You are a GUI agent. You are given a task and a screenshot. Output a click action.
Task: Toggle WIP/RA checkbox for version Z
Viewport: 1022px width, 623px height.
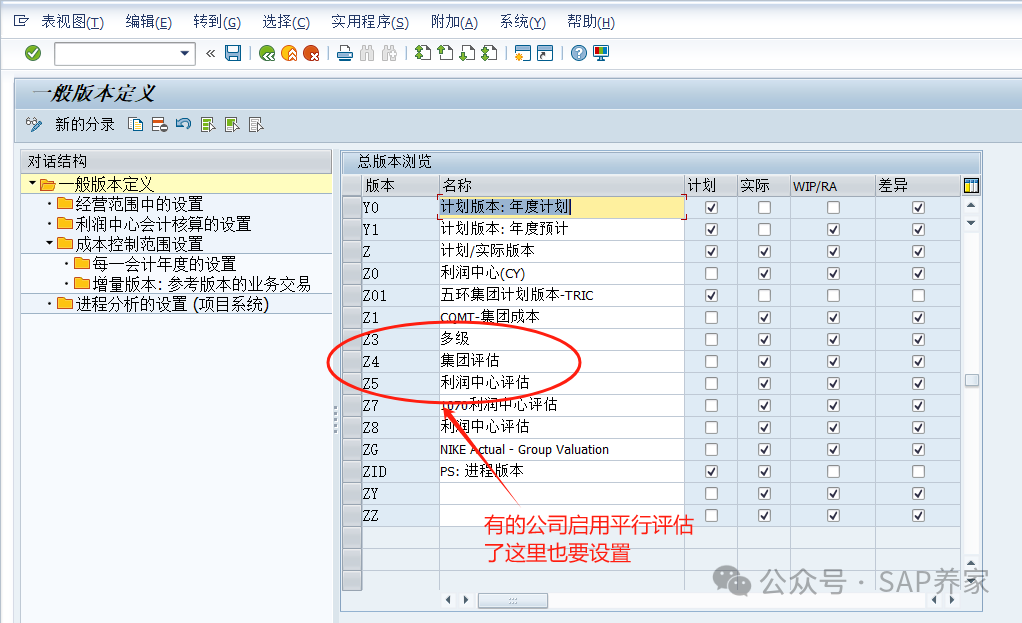833,252
